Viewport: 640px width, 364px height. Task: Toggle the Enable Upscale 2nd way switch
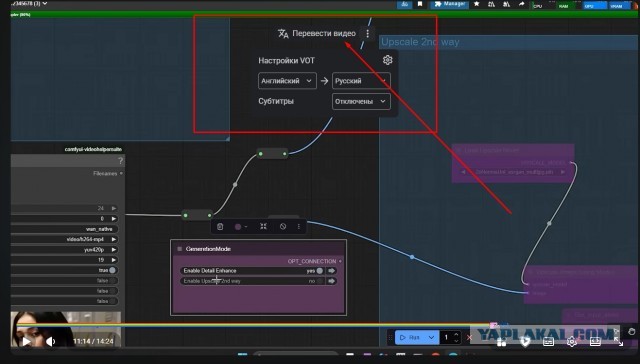[x=320, y=281]
